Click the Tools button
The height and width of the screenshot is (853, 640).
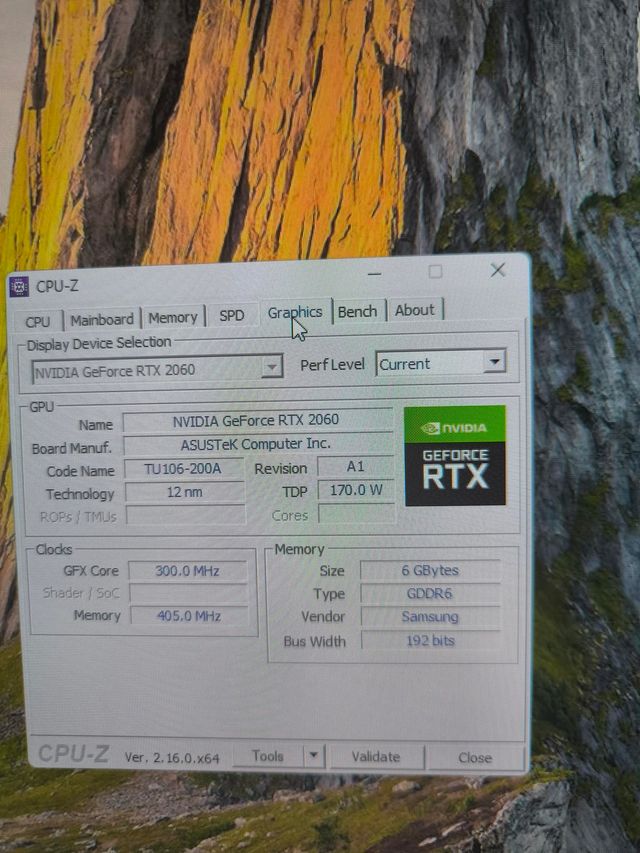267,756
